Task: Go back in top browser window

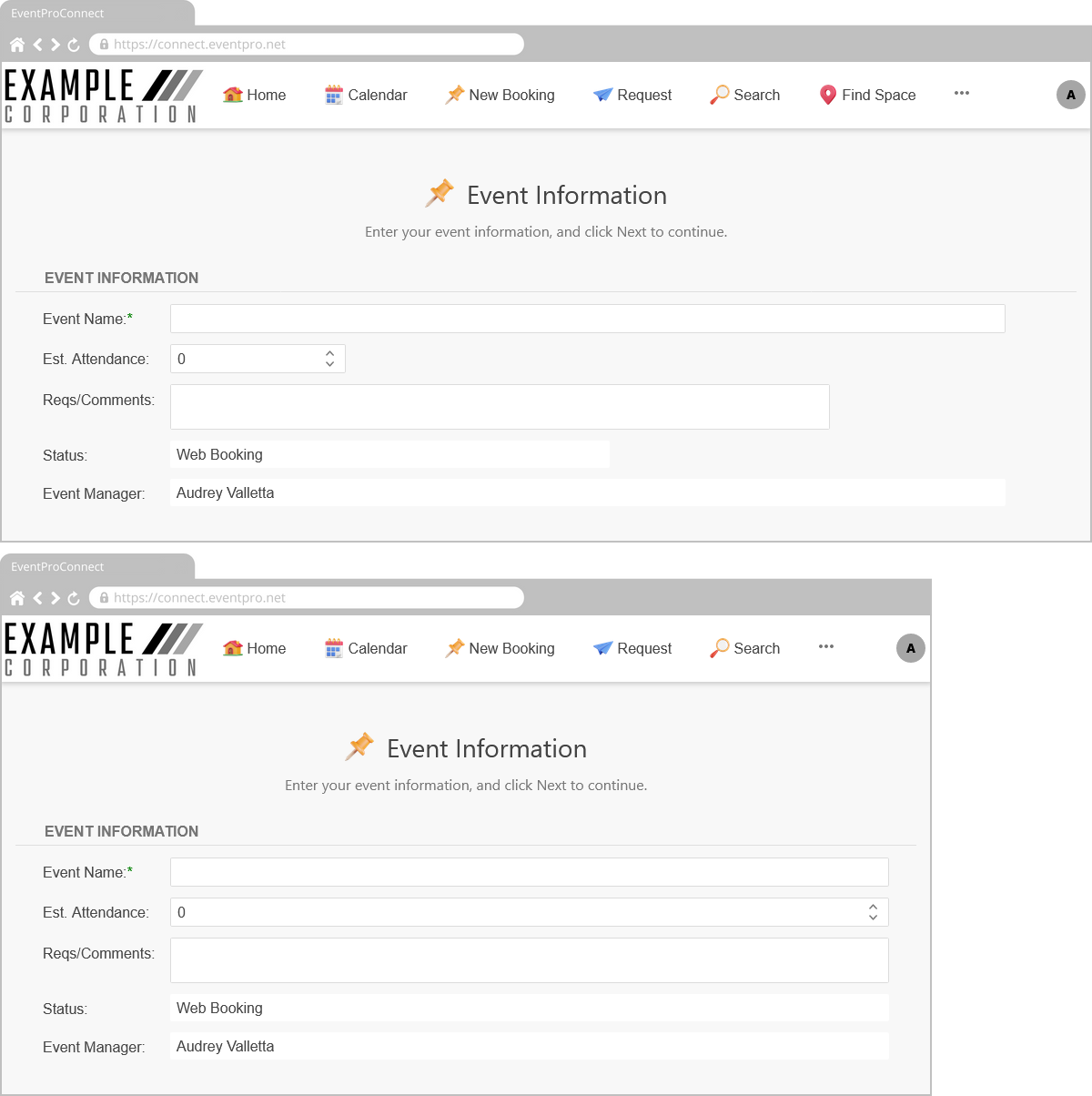Action: pos(37,45)
